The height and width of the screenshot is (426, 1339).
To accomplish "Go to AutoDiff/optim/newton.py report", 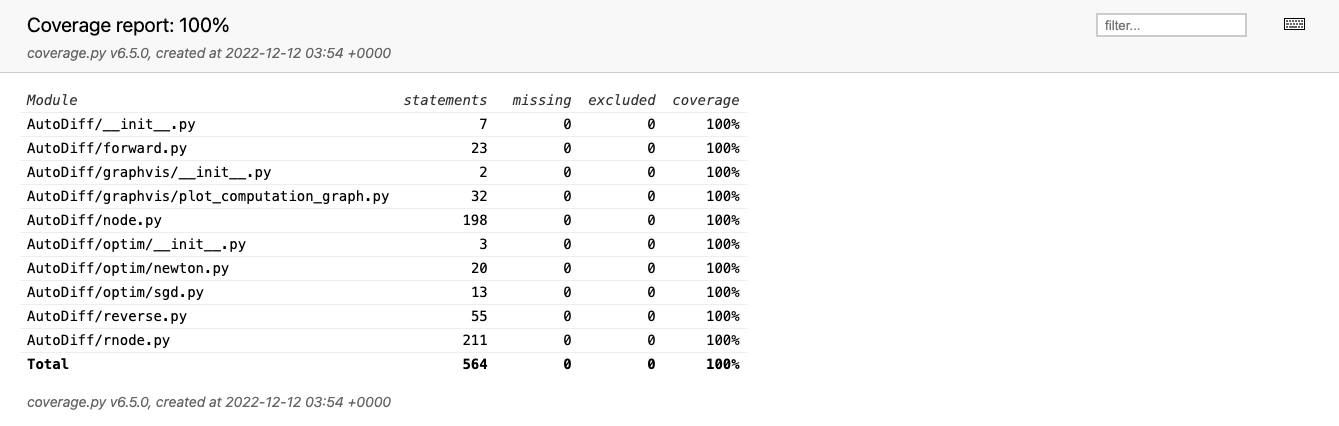I will pyautogui.click(x=127, y=268).
